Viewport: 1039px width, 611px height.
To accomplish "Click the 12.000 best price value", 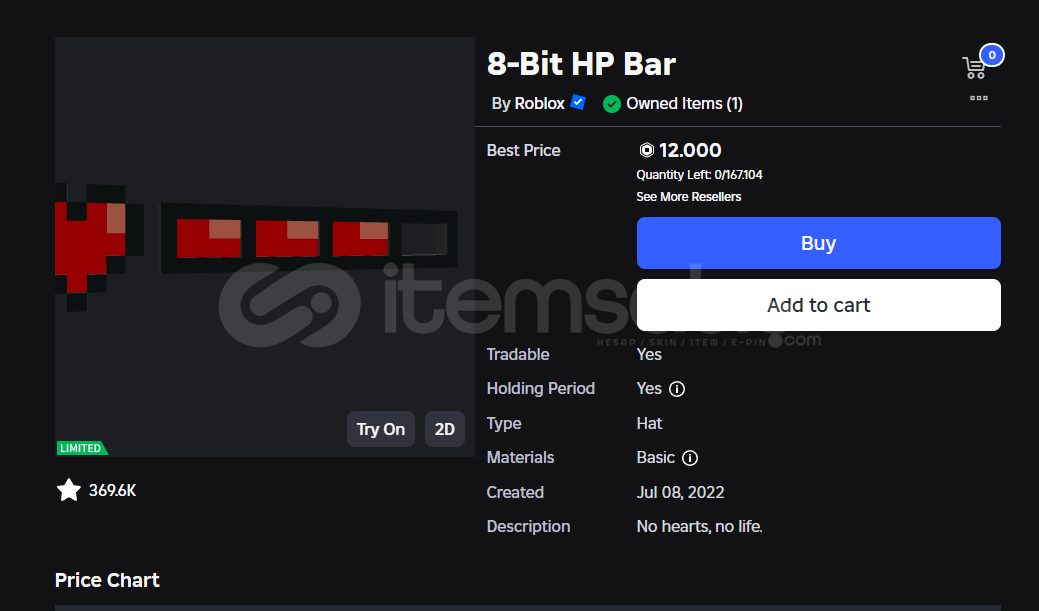I will click(690, 150).
